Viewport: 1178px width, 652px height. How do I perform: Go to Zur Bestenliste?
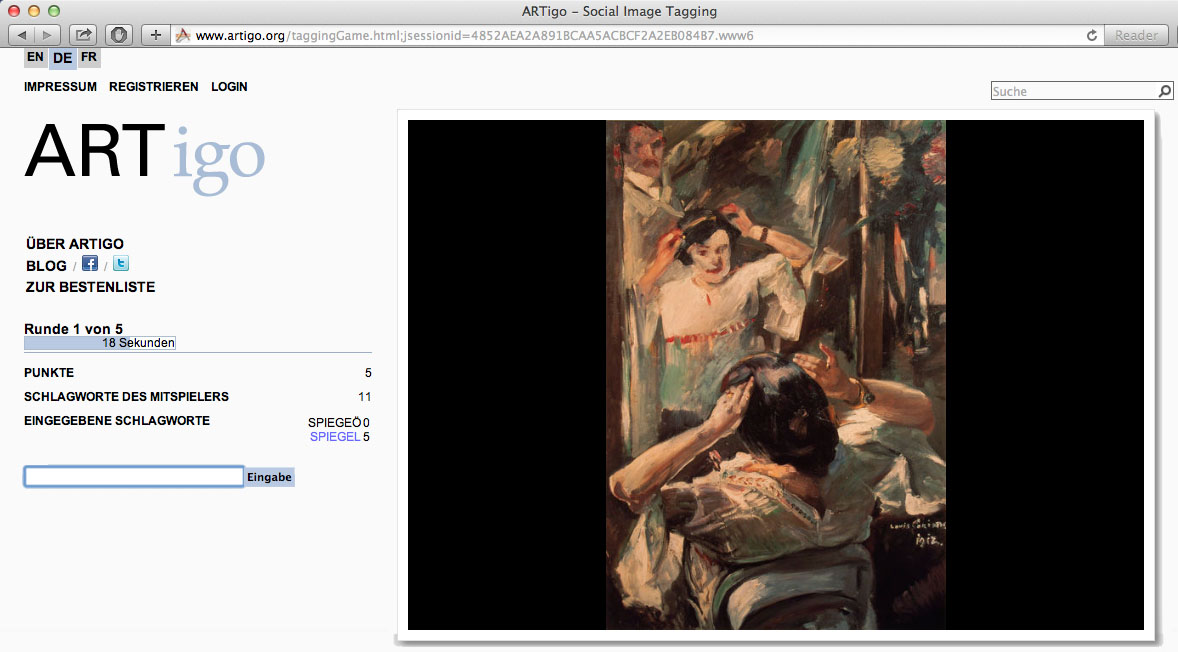pyautogui.click(x=90, y=287)
